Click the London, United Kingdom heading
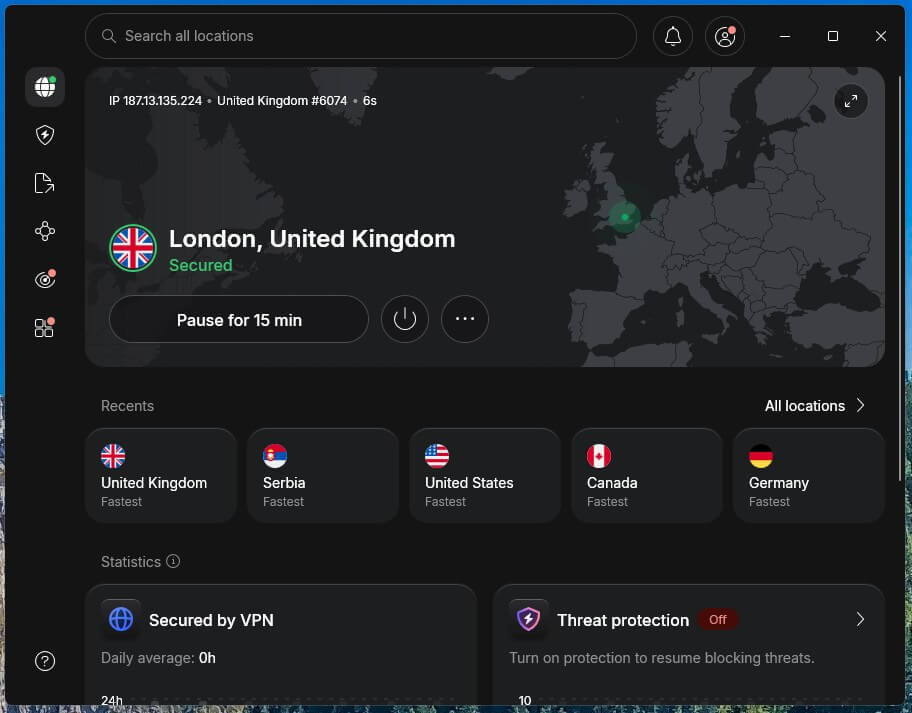Screen dimensions: 912x713 point(312,239)
